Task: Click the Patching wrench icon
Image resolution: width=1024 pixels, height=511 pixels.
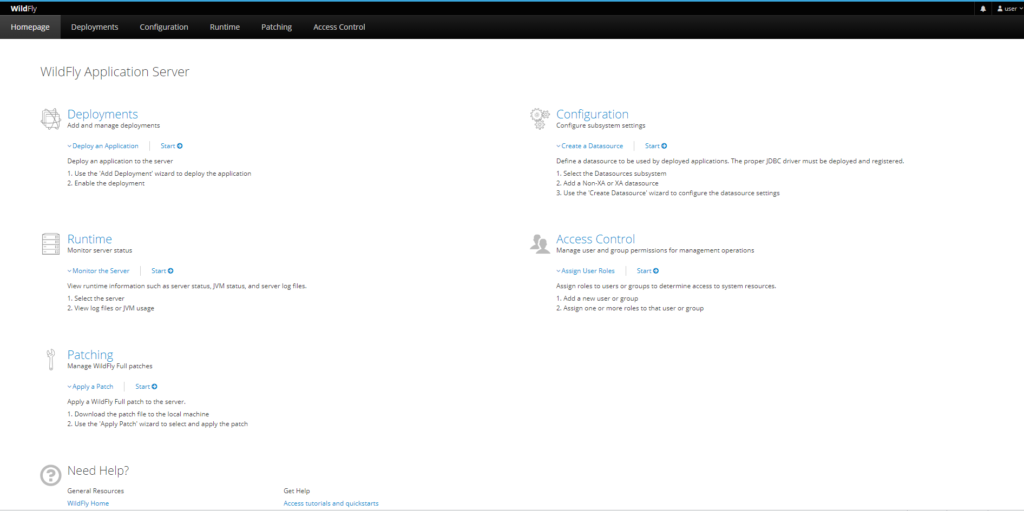Action: (50, 359)
